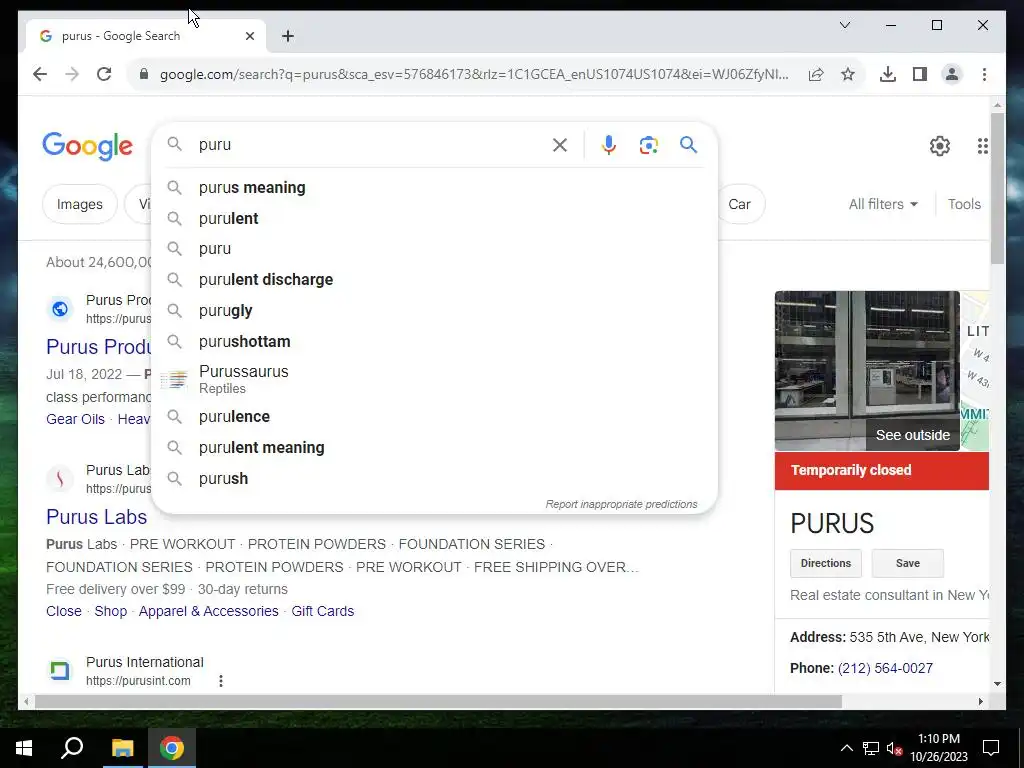Screen dimensions: 1024x768
Task: Call the phone number (212) 564-0027
Action: (885, 668)
